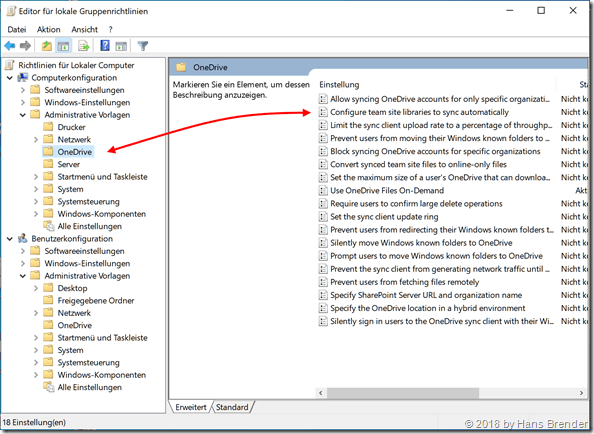Open the Help toolbar icon
The height and width of the screenshot is (434, 594).
tap(105, 46)
